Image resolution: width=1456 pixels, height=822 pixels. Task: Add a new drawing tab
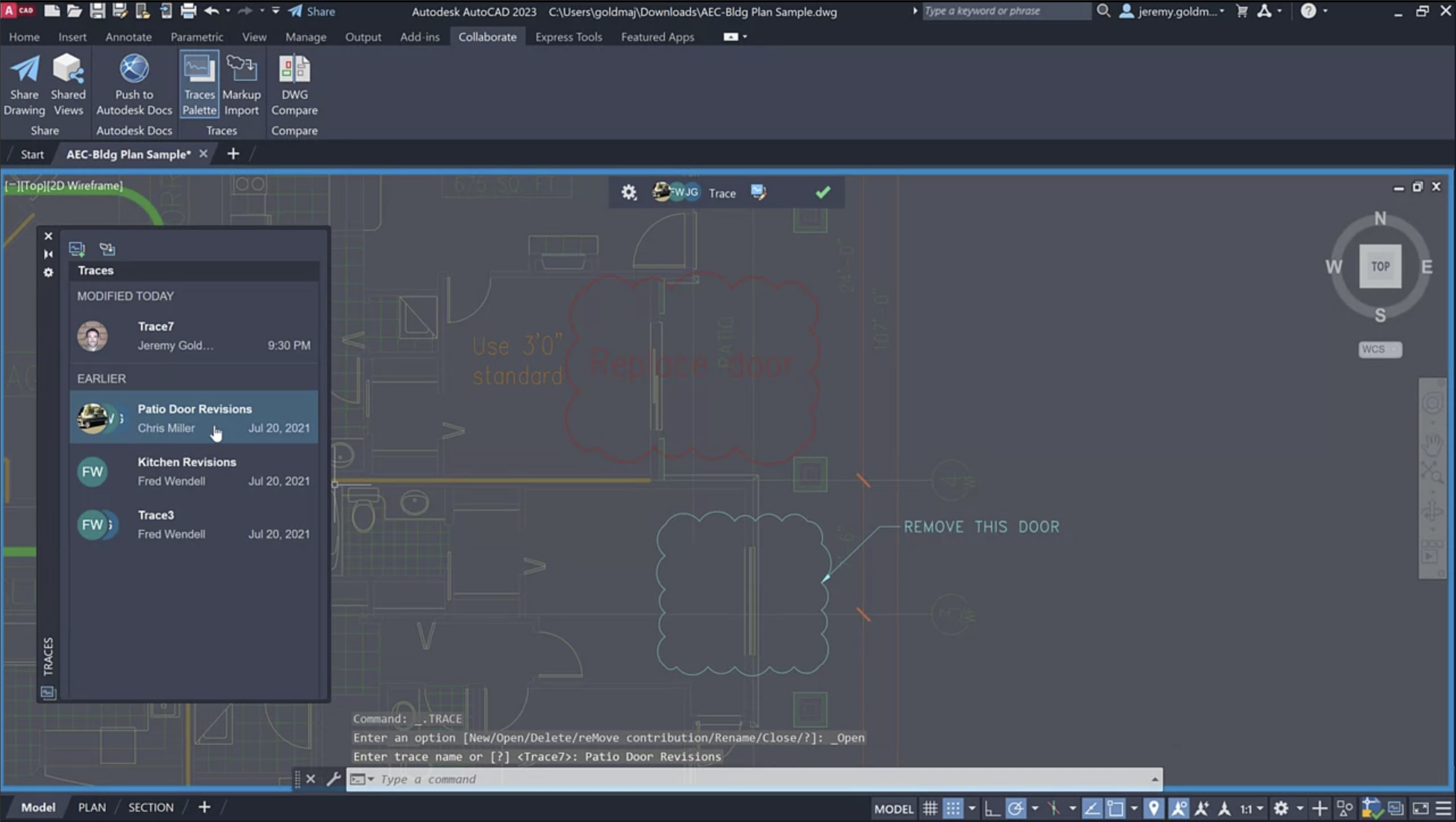point(233,153)
